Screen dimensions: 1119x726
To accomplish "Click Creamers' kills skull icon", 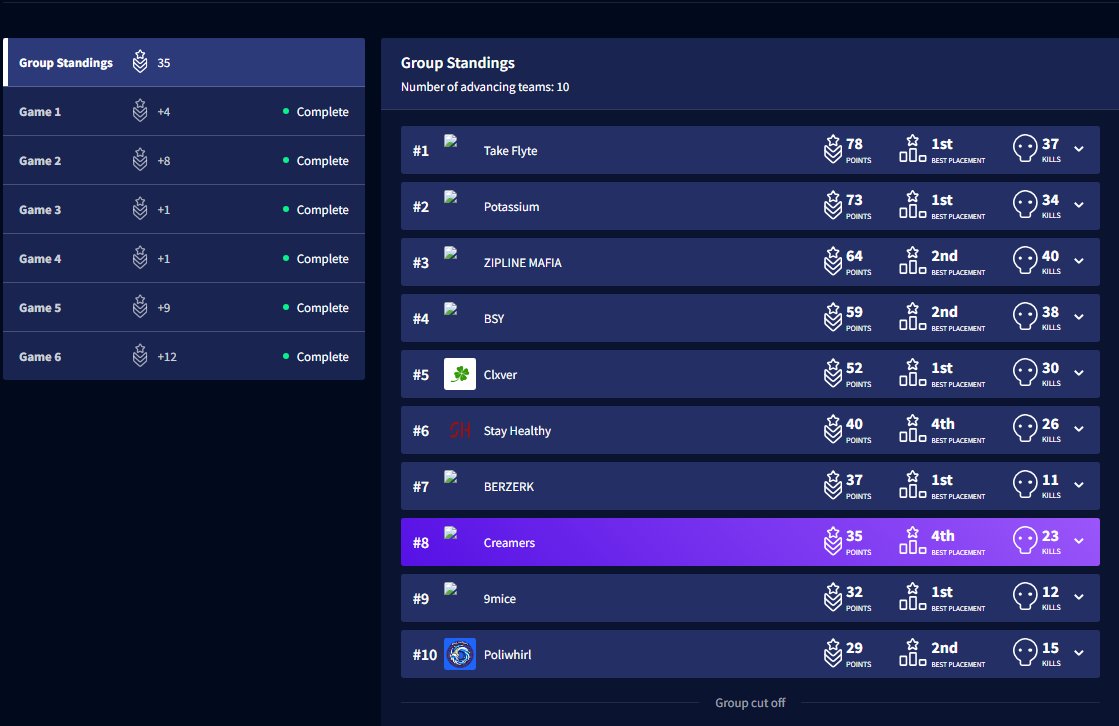I will [1025, 540].
